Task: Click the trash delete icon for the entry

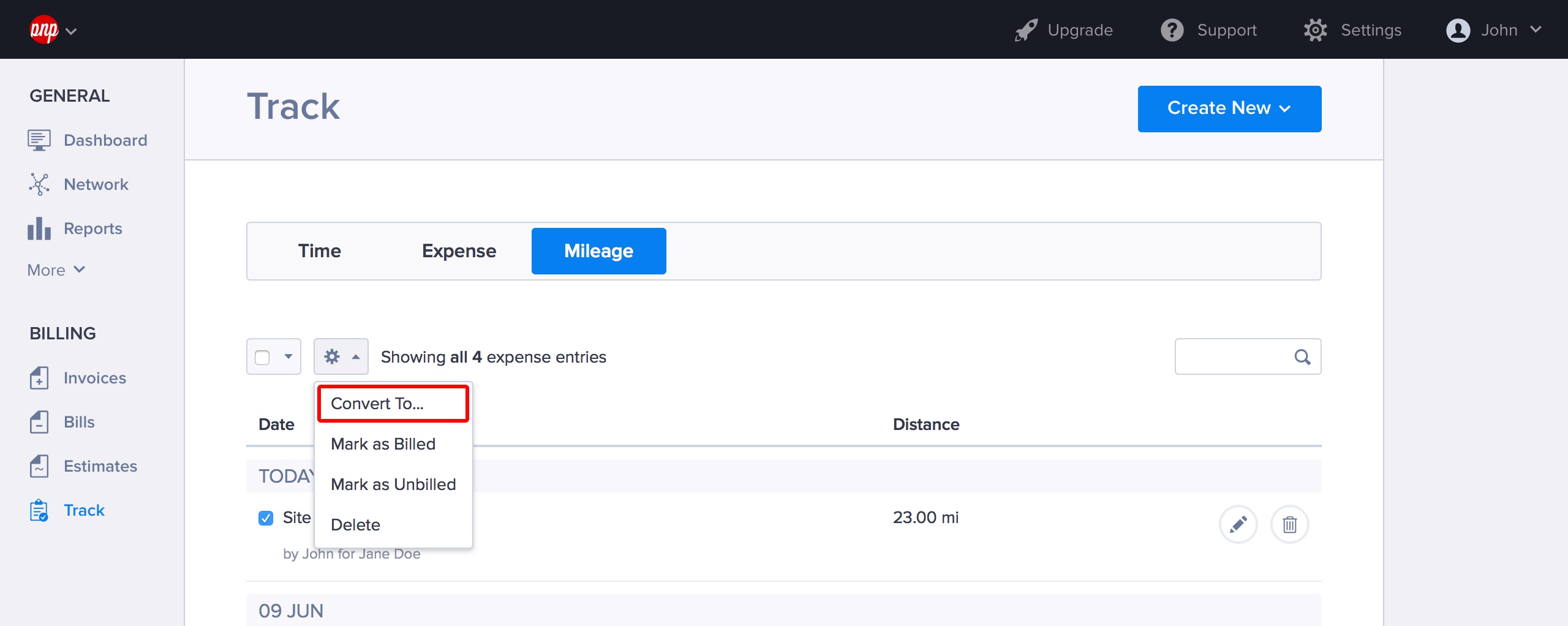Action: 1289,524
